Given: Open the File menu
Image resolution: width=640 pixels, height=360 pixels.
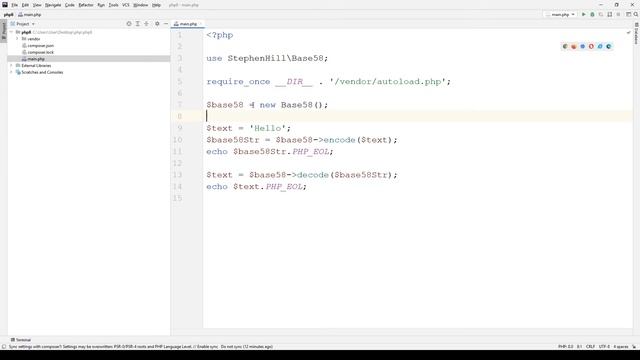Looking at the screenshot, I should (14, 5).
